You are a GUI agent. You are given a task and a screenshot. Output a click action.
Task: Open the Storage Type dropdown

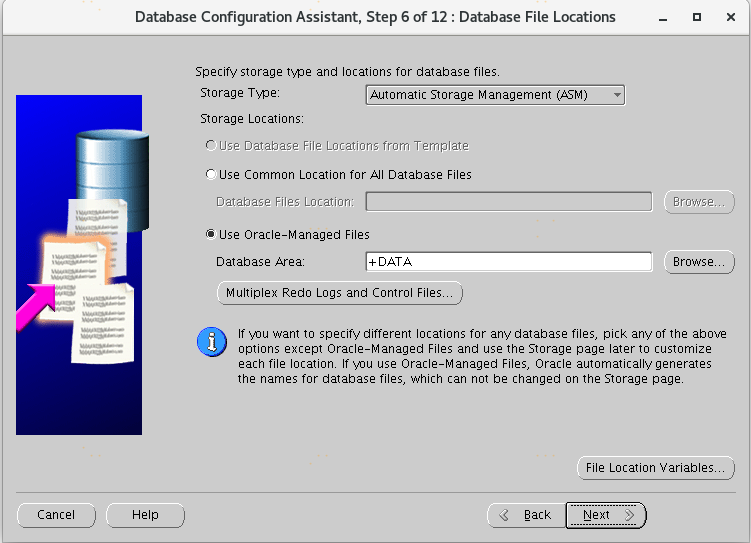[x=495, y=95]
